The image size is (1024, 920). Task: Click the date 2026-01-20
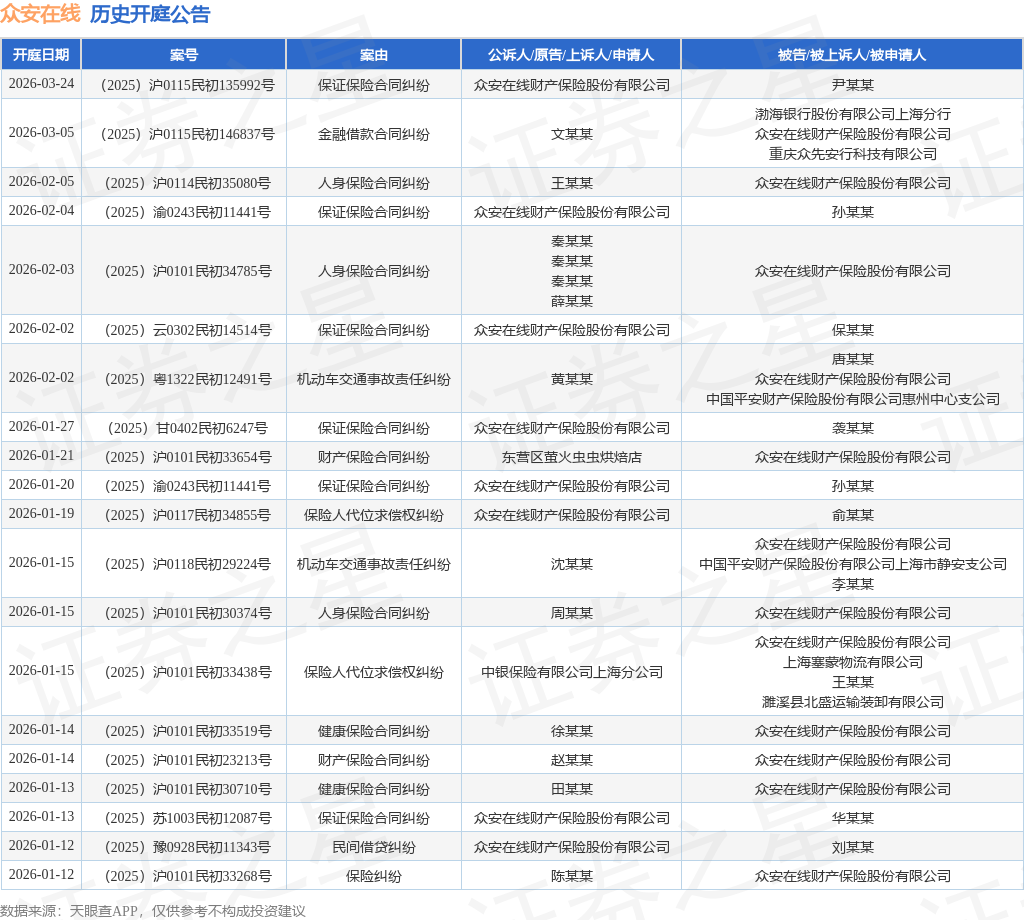click(41, 484)
